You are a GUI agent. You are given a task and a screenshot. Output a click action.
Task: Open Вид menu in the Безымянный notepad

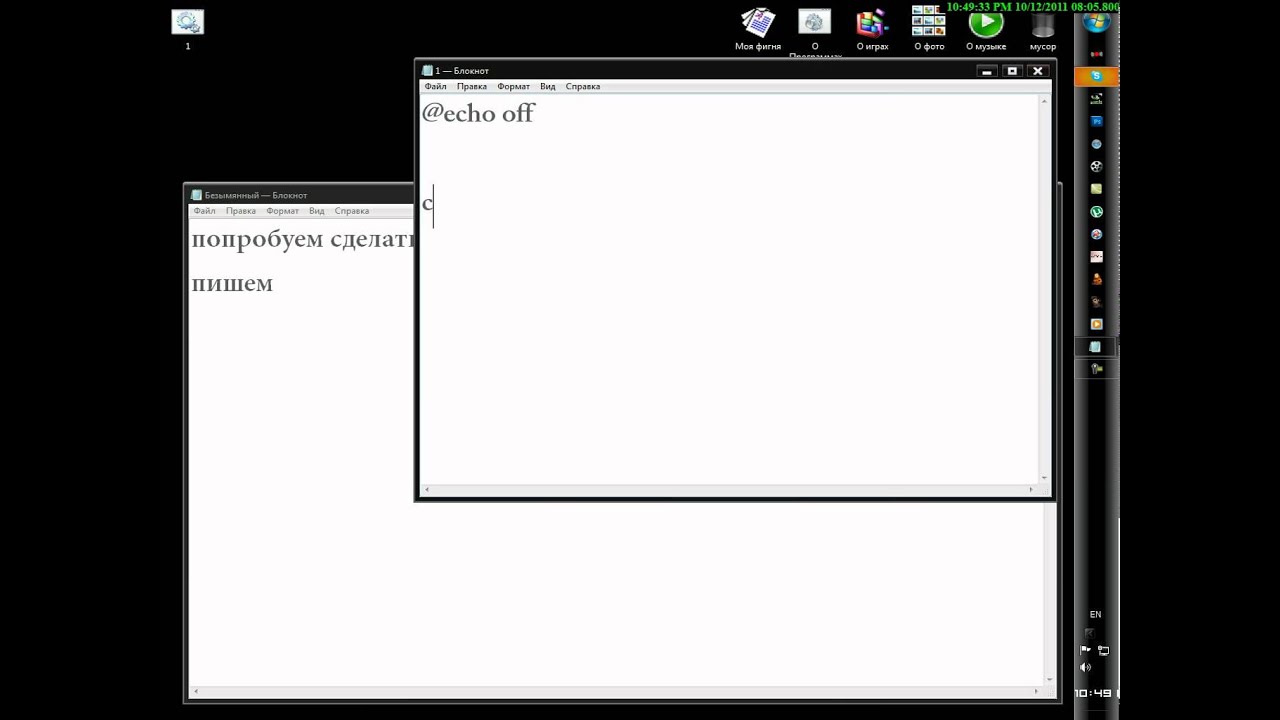[317, 211]
